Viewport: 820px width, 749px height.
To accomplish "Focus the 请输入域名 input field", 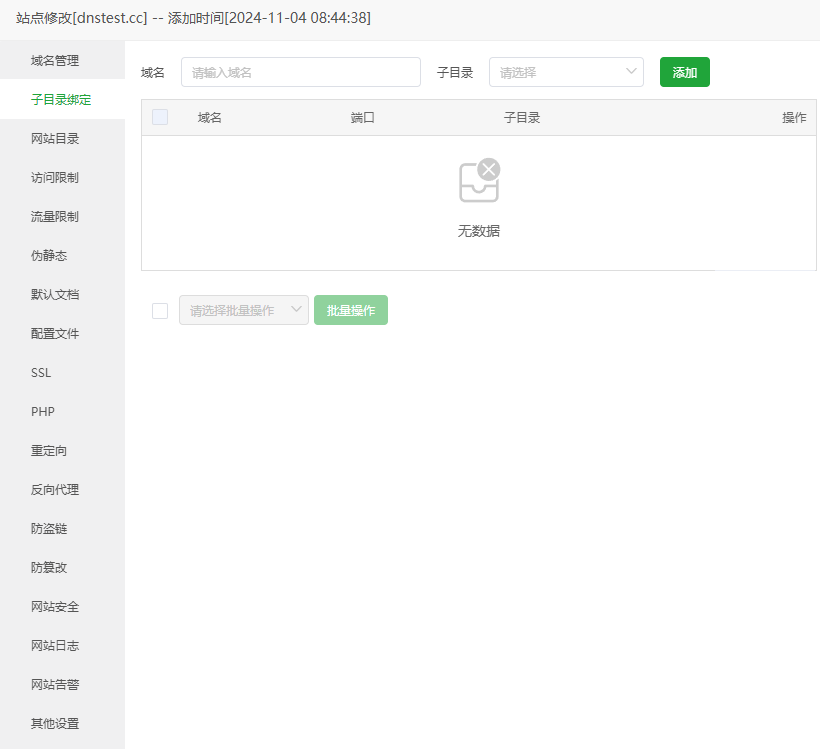I will click(300, 72).
